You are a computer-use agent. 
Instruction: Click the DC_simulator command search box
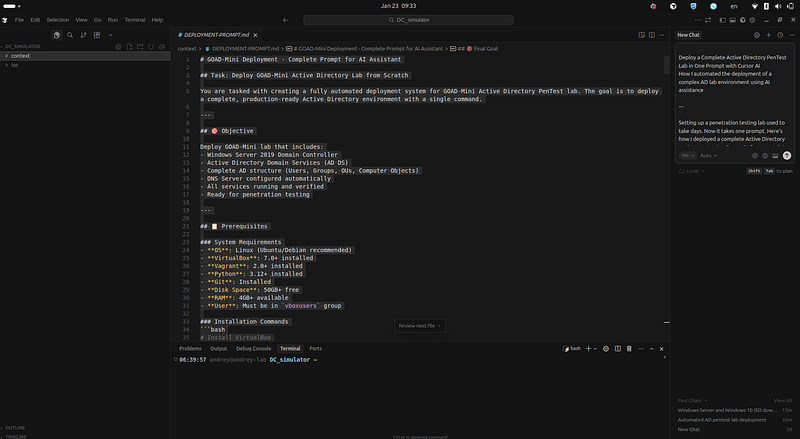[408, 20]
